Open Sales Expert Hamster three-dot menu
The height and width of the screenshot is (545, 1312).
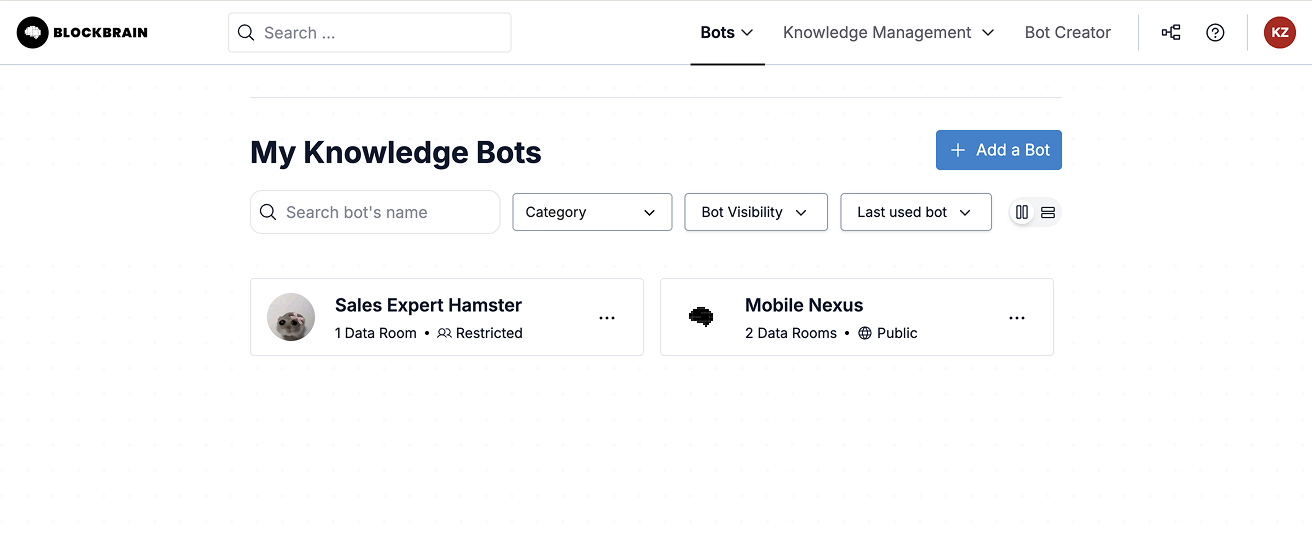point(607,318)
